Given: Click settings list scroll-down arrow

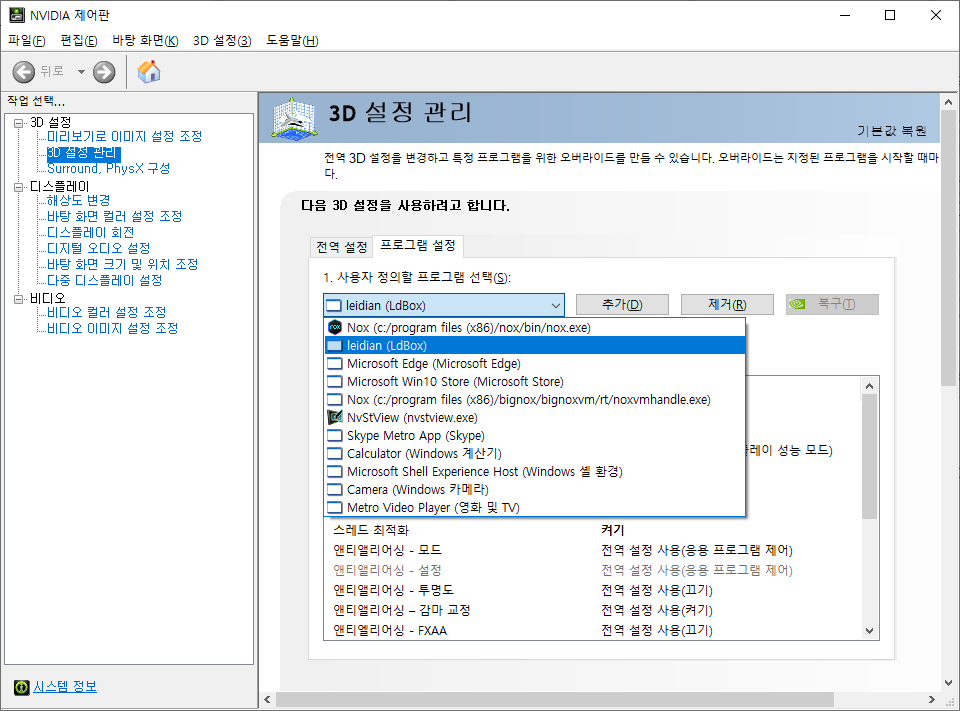Looking at the screenshot, I should click(x=869, y=631).
